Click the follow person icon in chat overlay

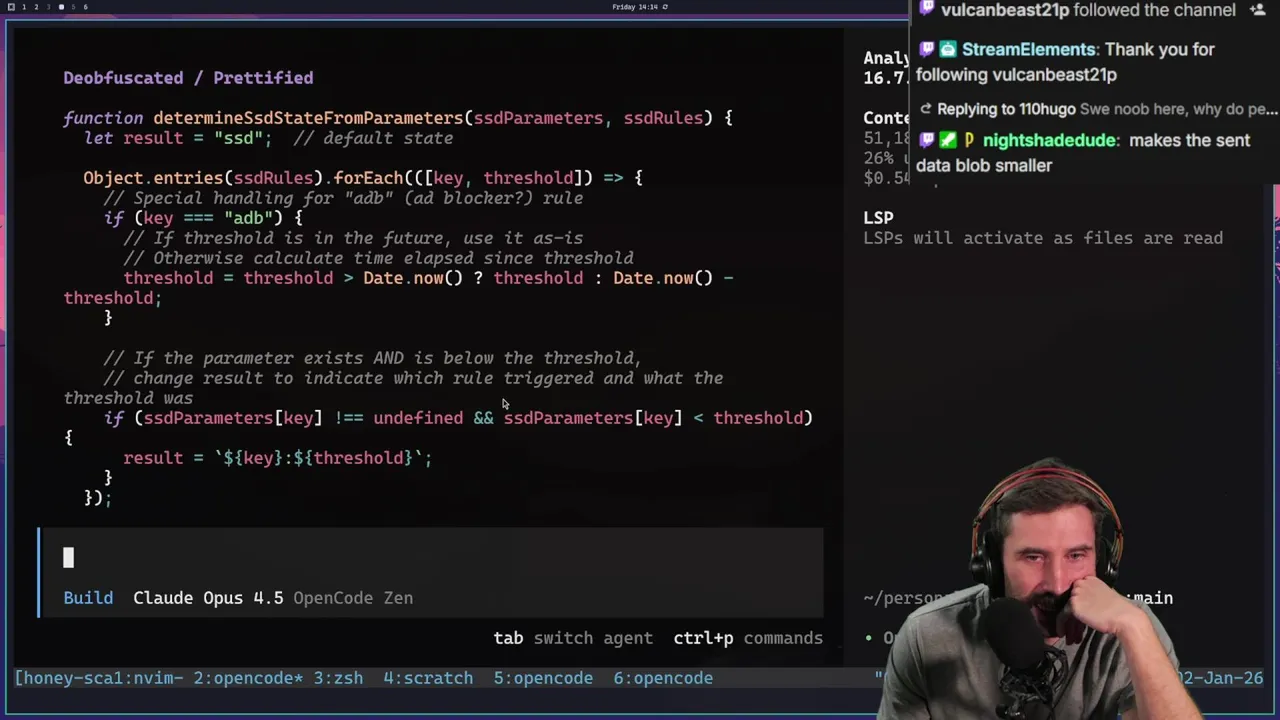[1258, 9]
